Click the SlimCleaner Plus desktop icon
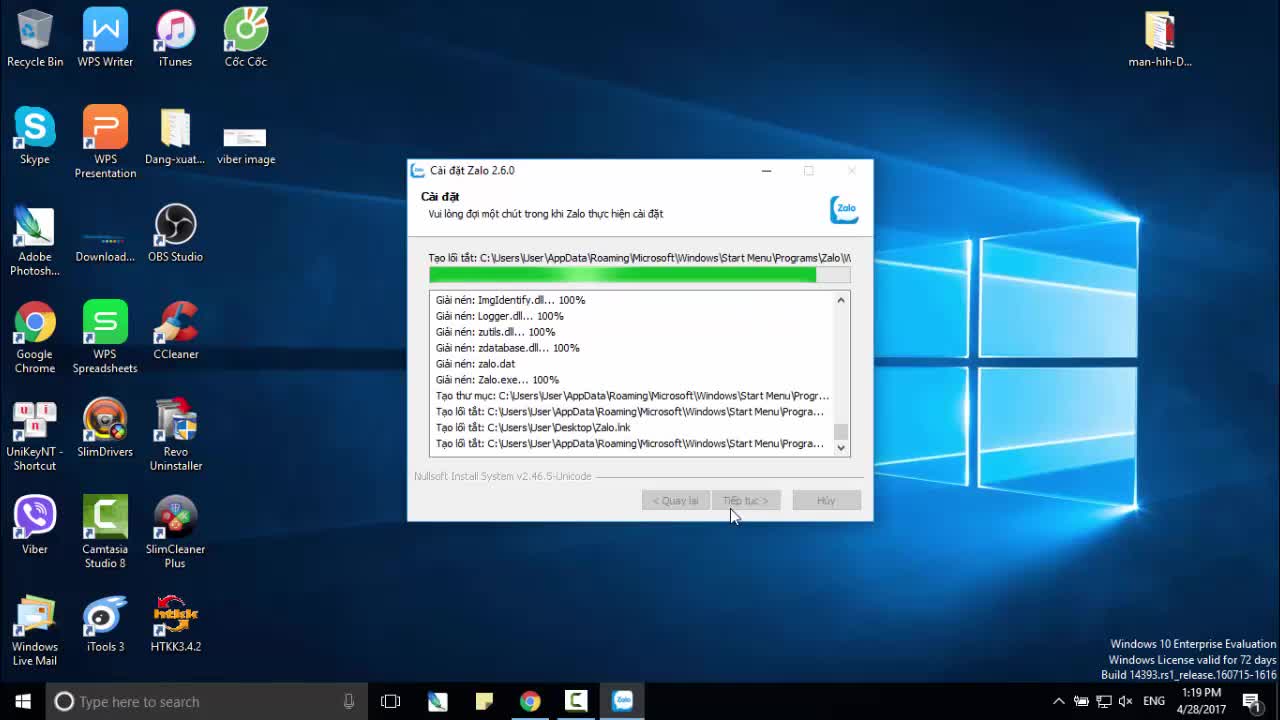 pyautogui.click(x=175, y=533)
